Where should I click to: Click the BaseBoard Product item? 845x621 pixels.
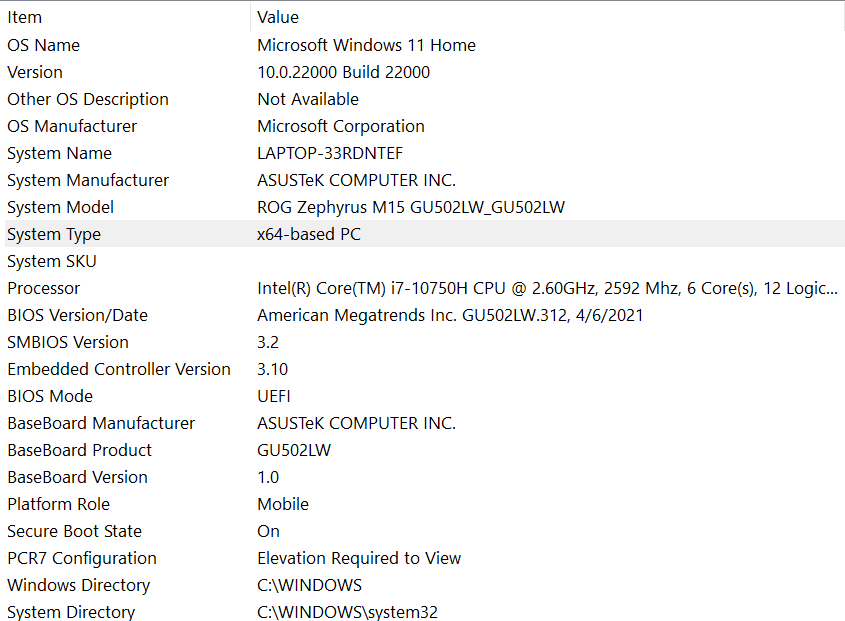tap(80, 450)
